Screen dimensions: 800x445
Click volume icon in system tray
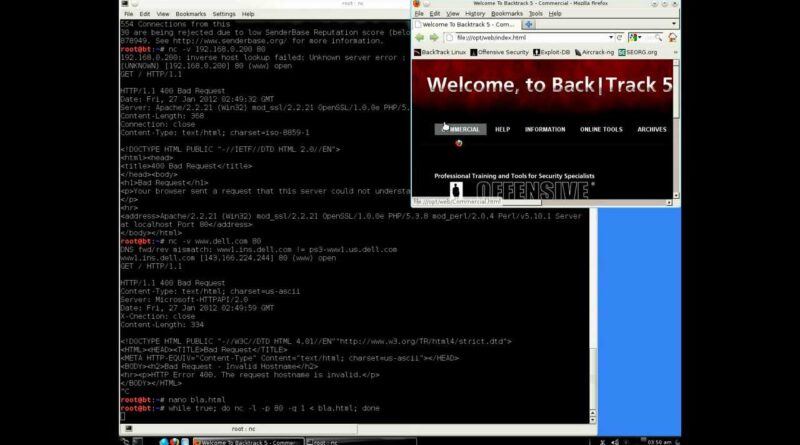coord(615,442)
